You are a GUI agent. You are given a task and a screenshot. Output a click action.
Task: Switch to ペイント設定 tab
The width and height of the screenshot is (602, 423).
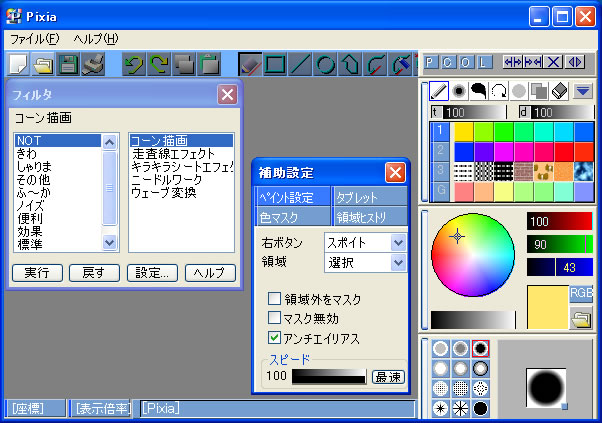click(x=293, y=197)
